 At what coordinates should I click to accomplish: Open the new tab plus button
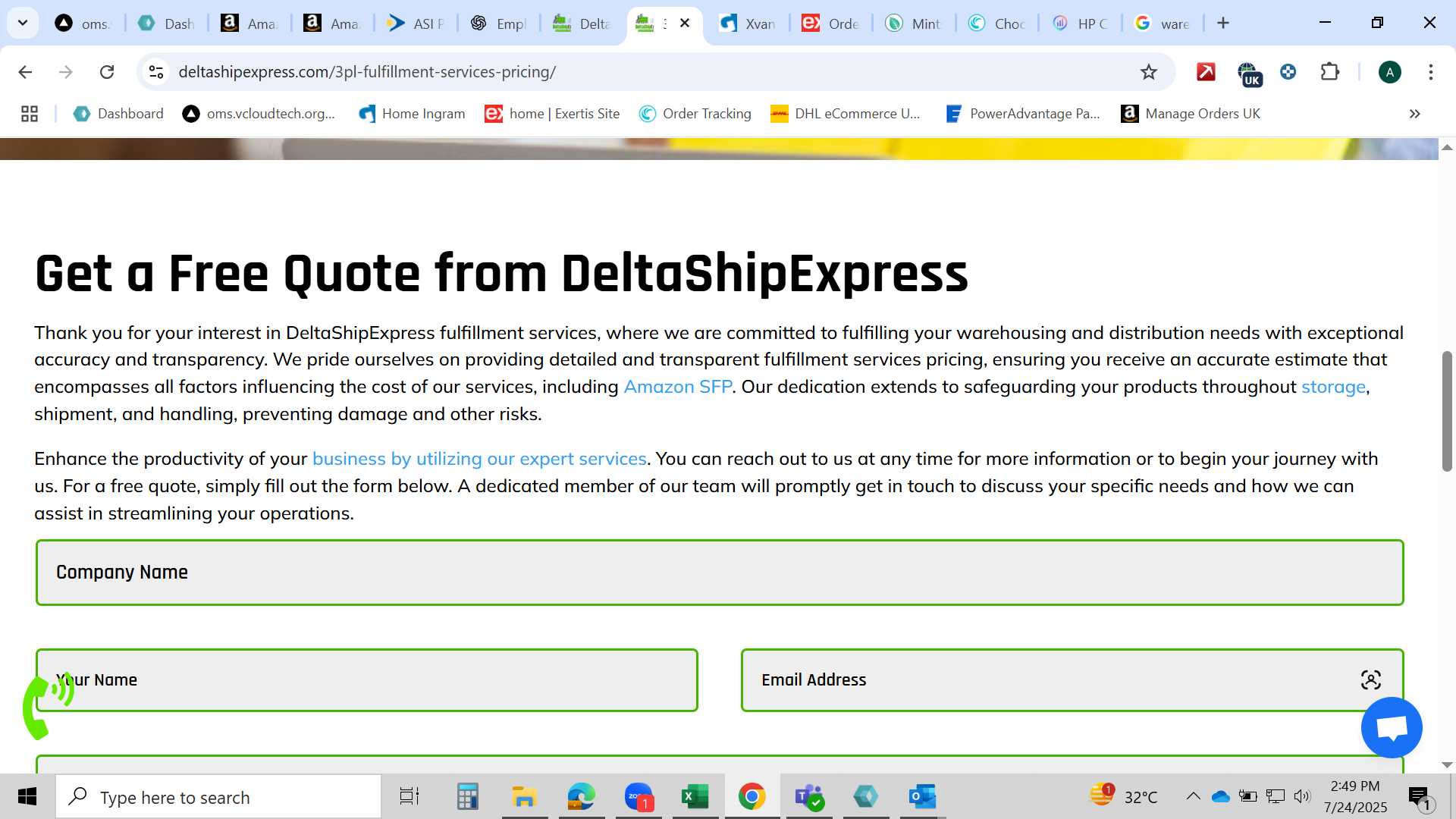(1222, 24)
